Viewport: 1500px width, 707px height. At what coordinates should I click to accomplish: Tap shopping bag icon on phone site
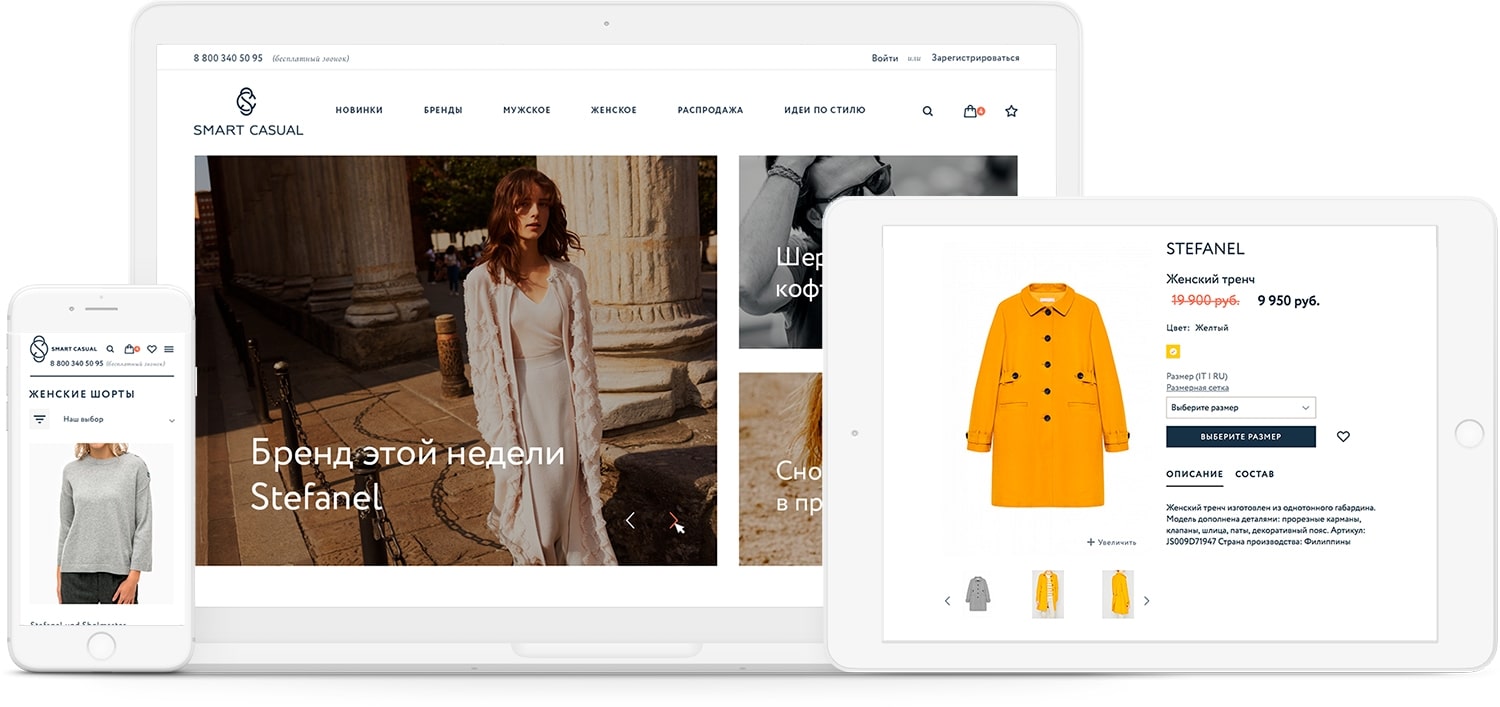point(131,349)
